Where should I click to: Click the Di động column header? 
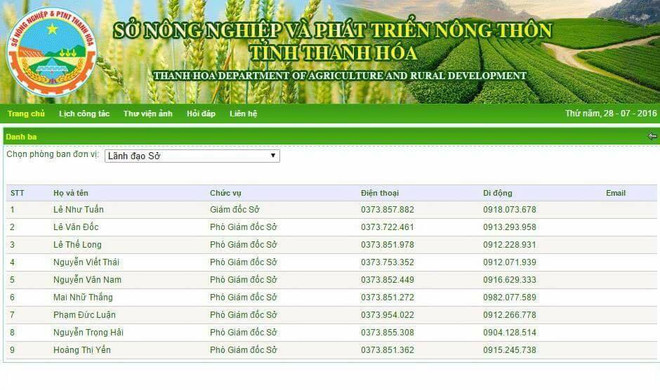click(x=498, y=193)
